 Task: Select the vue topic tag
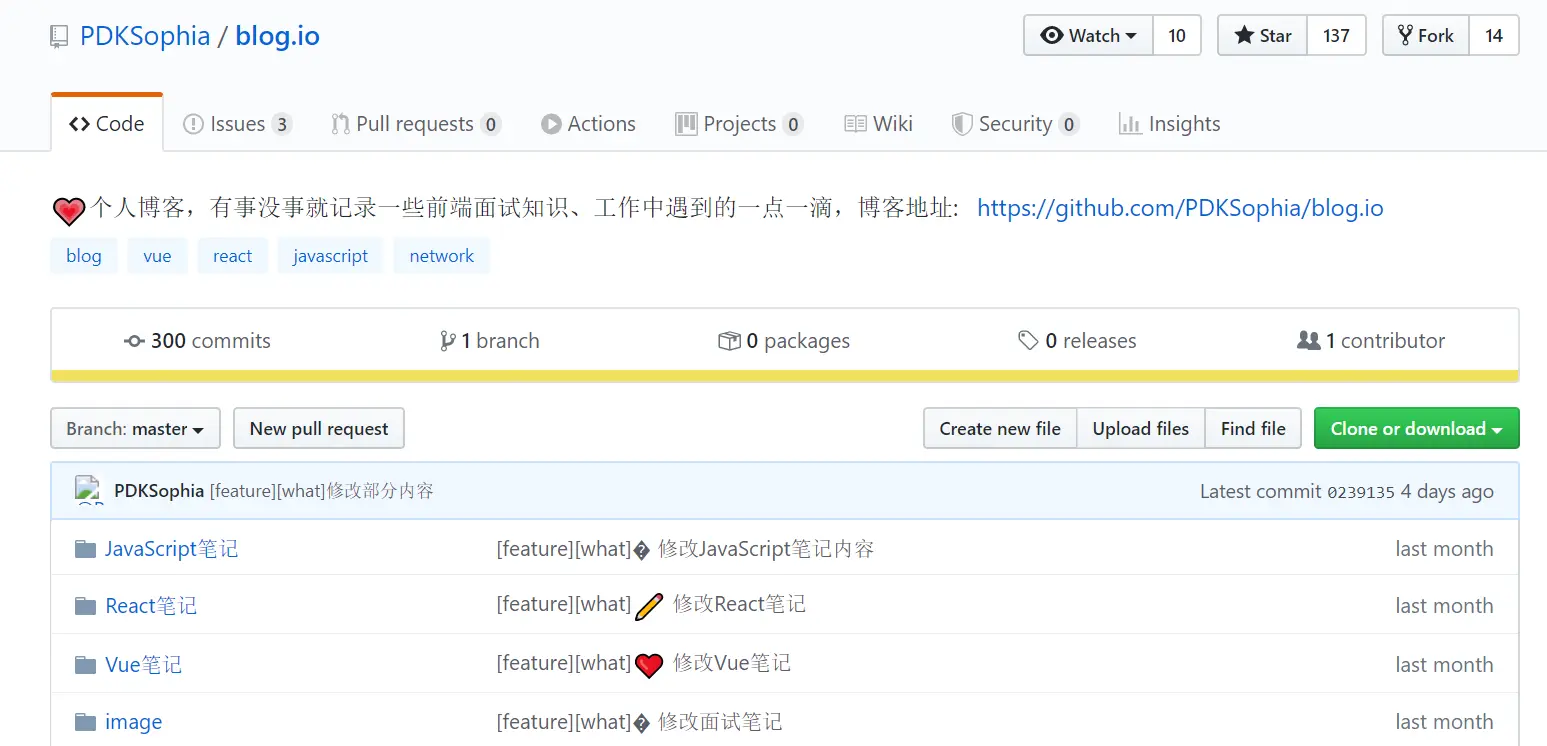(157, 256)
